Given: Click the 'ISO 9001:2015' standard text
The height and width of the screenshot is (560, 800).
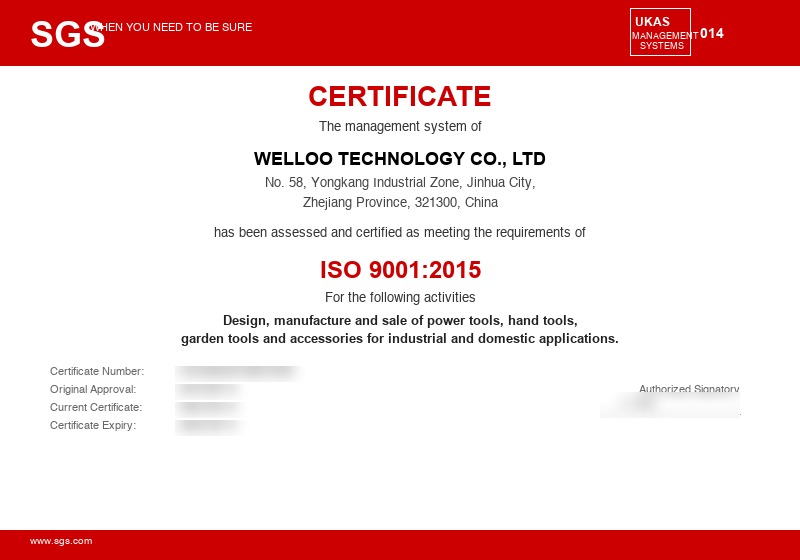Looking at the screenshot, I should click(401, 270).
